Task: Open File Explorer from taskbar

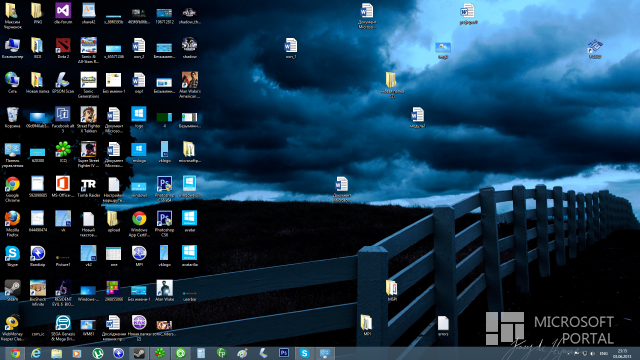Action: (x=57, y=353)
